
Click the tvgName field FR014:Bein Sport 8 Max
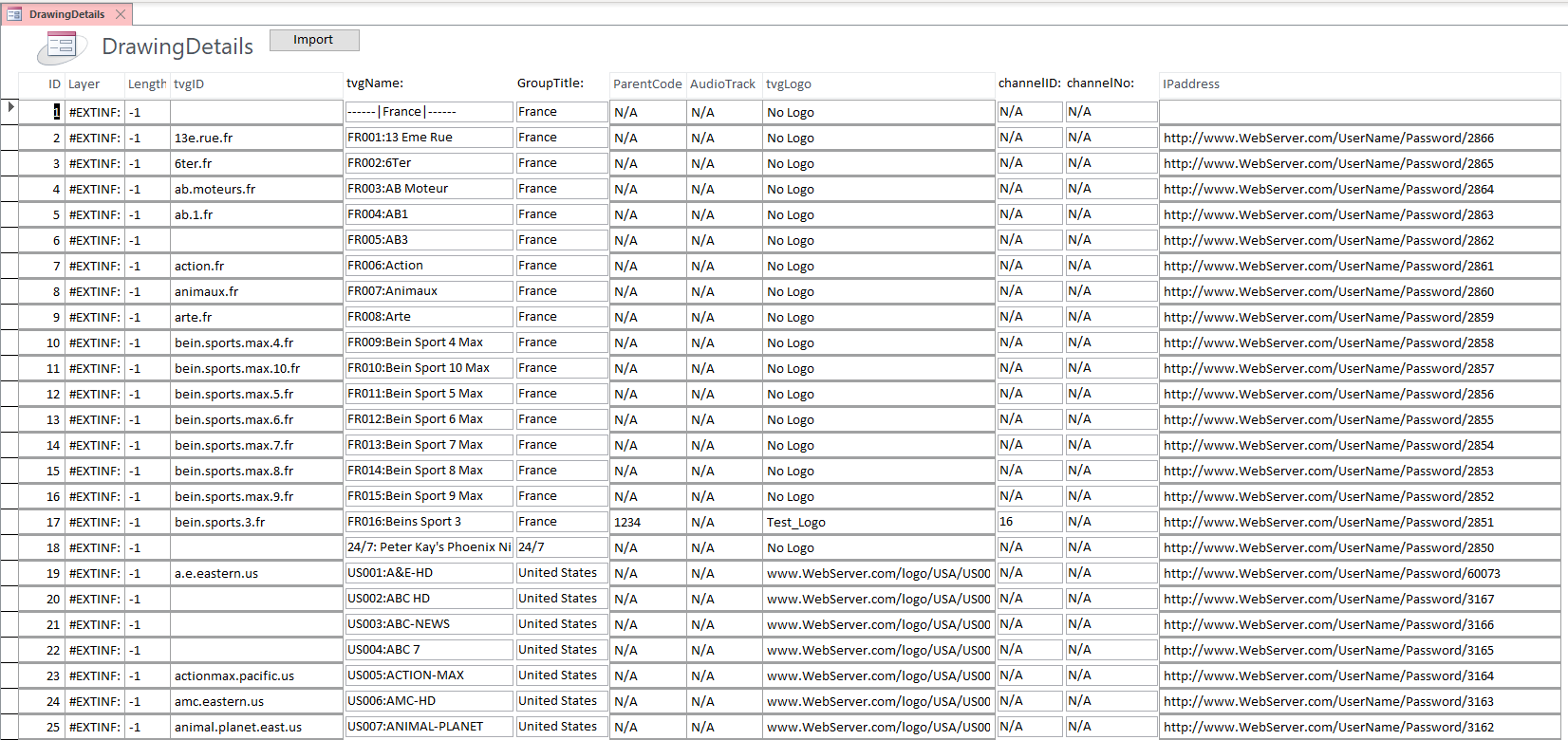(429, 471)
